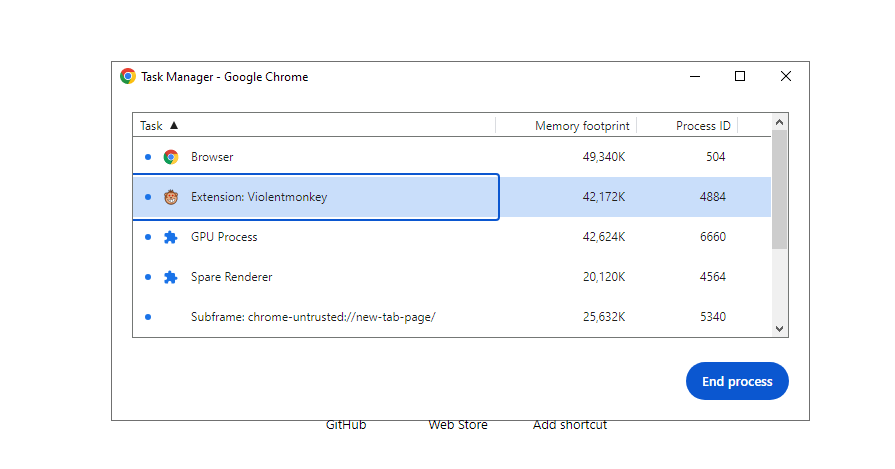Click scrollbar up arrow in task list
The height and width of the screenshot is (469, 895).
[780, 122]
